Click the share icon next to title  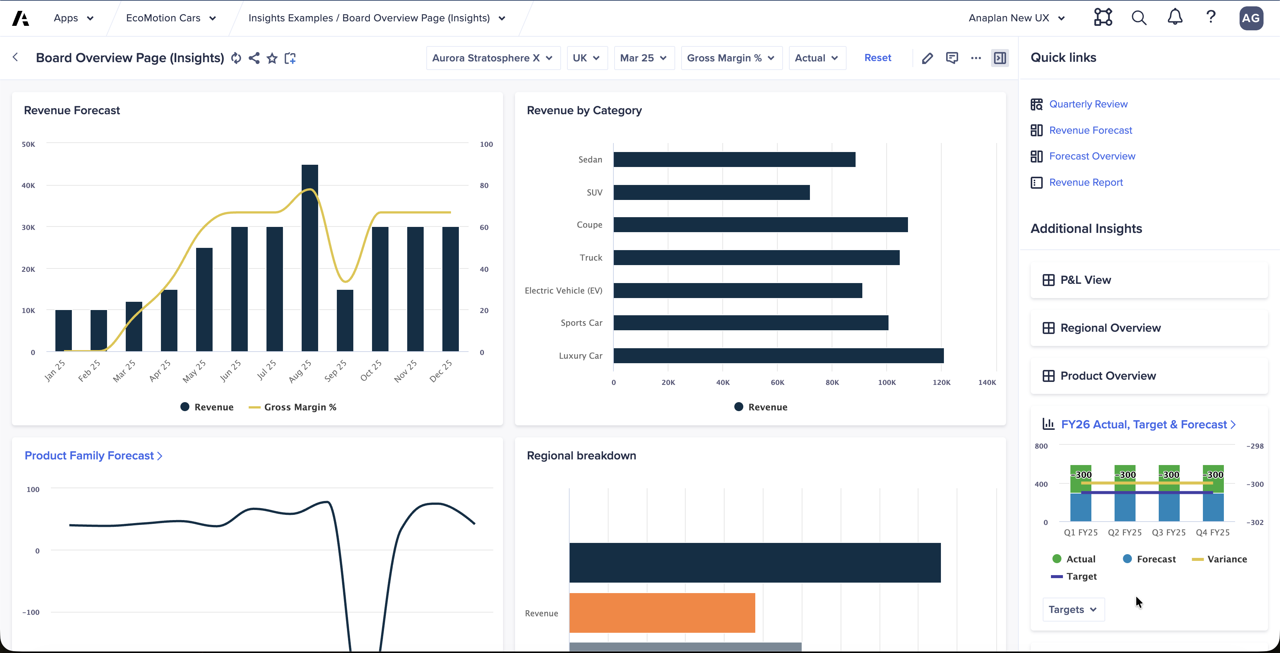[254, 58]
